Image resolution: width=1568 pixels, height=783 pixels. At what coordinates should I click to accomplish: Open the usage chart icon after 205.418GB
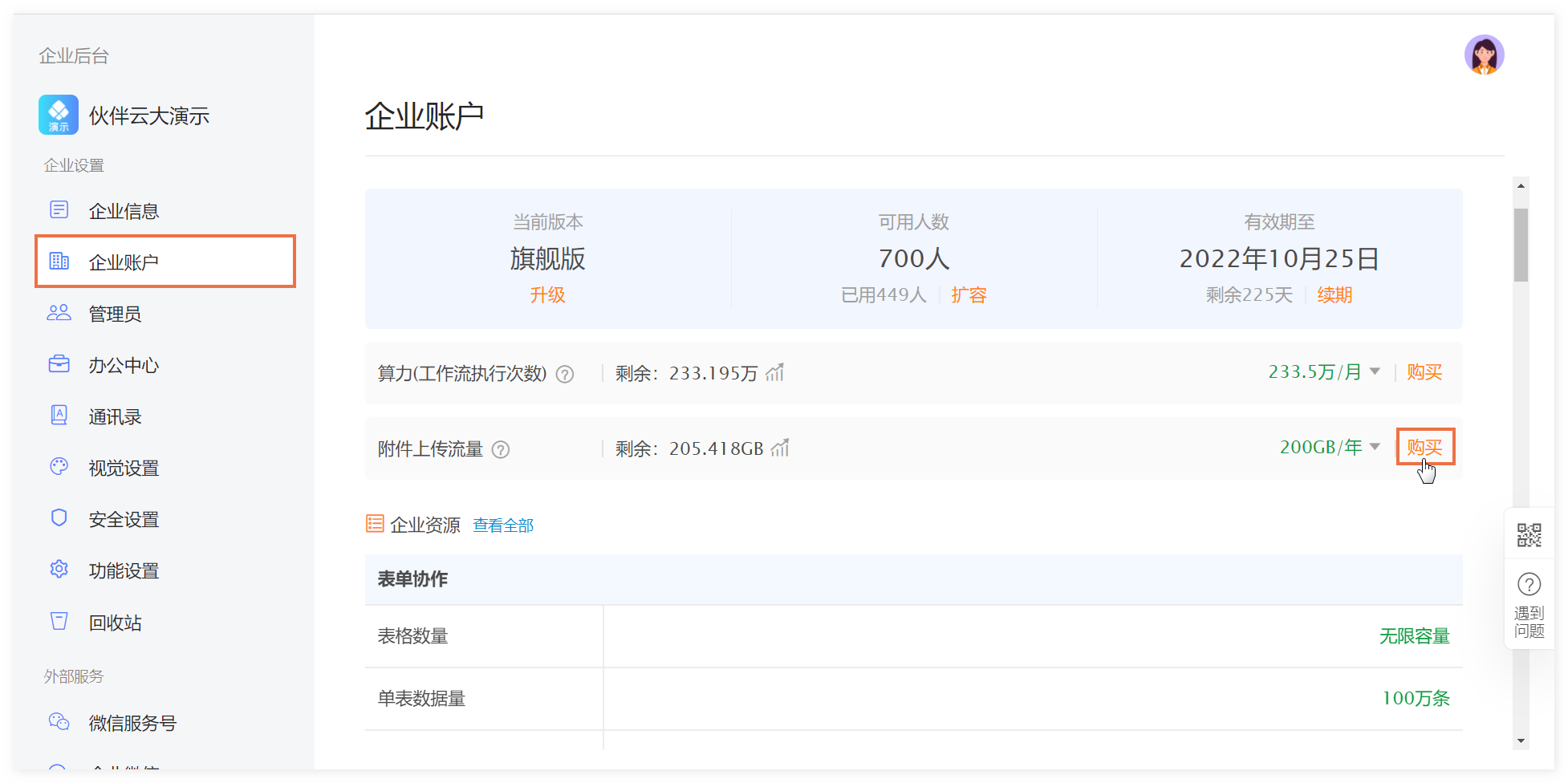tap(780, 448)
